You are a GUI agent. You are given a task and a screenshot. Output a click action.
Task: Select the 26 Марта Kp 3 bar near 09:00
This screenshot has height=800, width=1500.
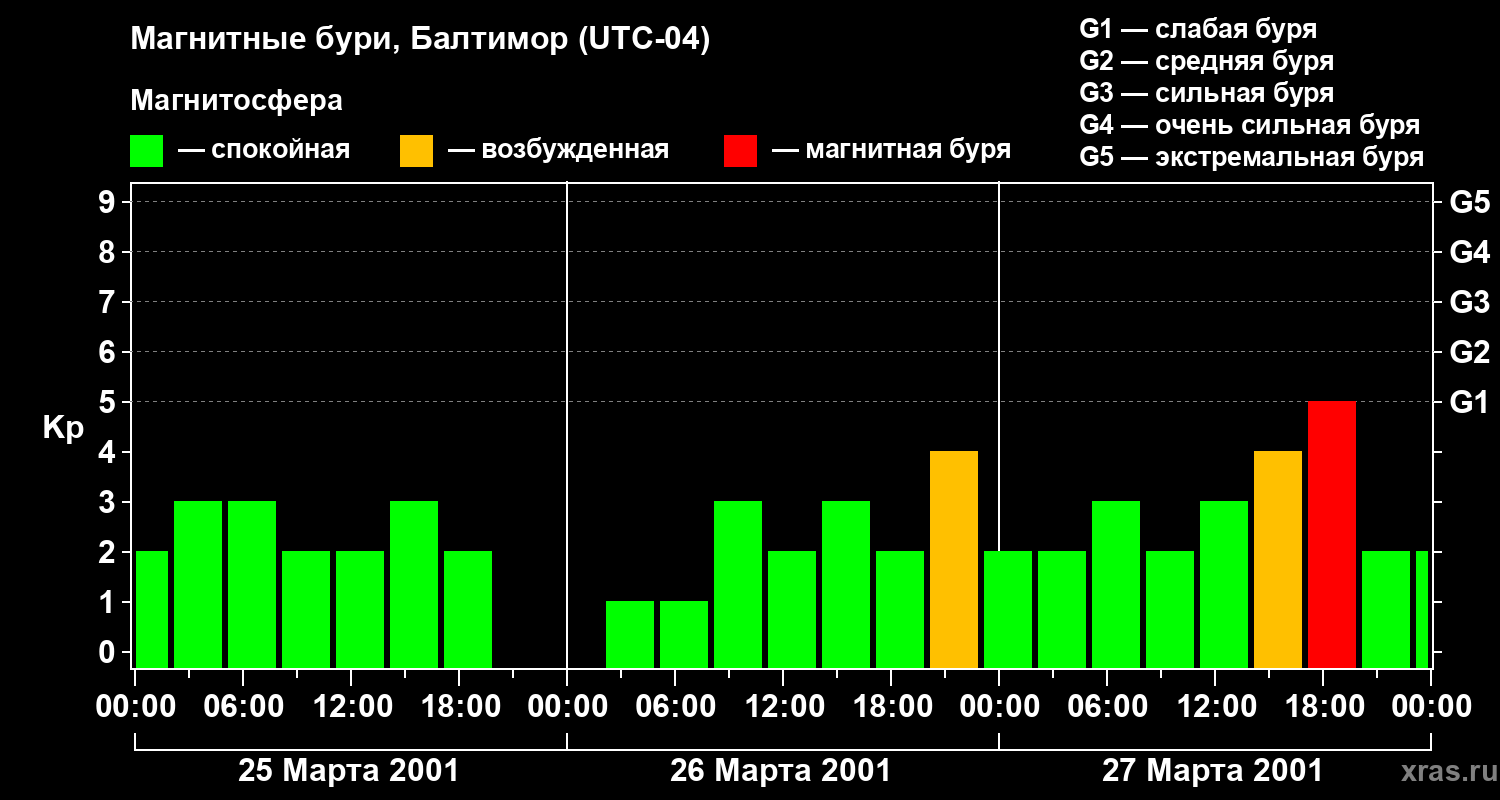coord(738,585)
